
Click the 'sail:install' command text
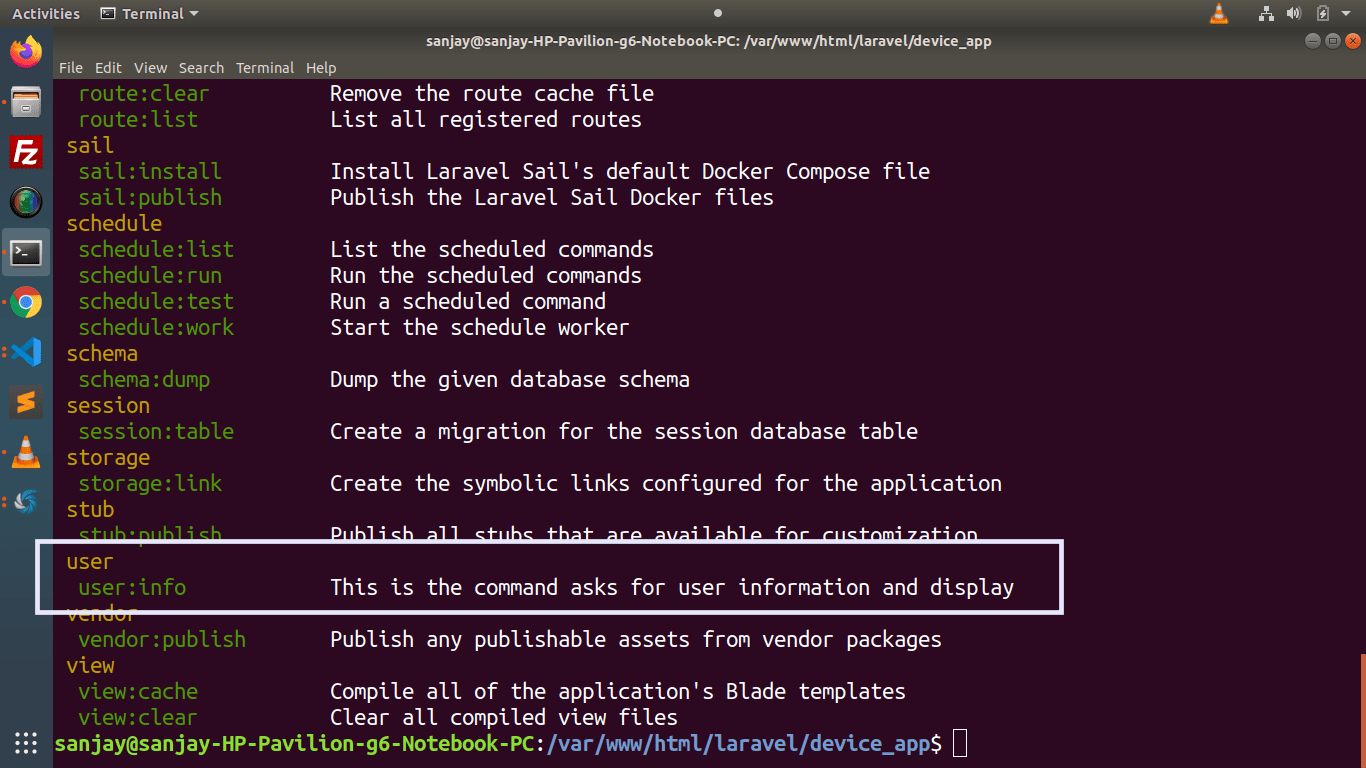pos(150,172)
